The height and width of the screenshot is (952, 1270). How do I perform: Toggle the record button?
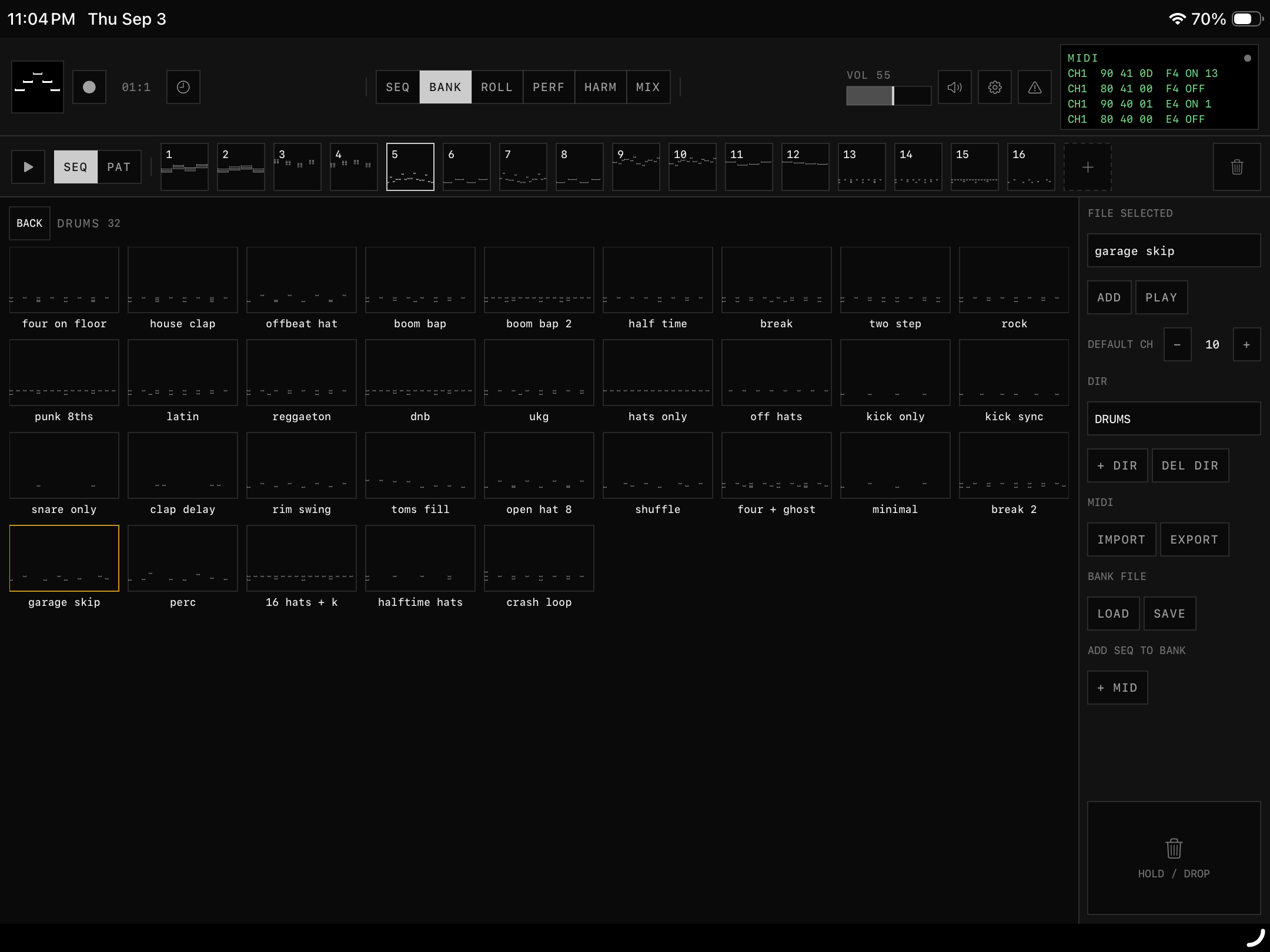pyautogui.click(x=89, y=87)
